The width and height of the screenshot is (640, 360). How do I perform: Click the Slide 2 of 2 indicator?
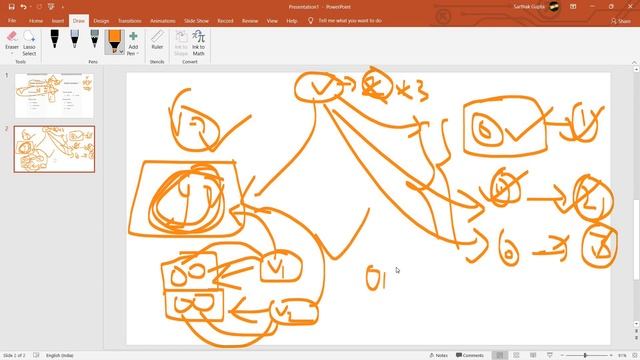(x=14, y=356)
